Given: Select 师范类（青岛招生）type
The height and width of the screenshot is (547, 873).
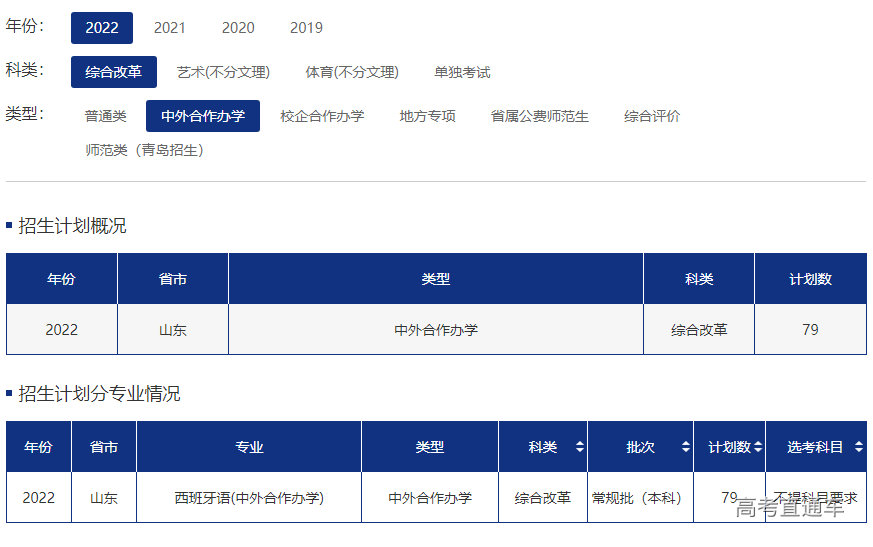Looking at the screenshot, I should coord(145,150).
